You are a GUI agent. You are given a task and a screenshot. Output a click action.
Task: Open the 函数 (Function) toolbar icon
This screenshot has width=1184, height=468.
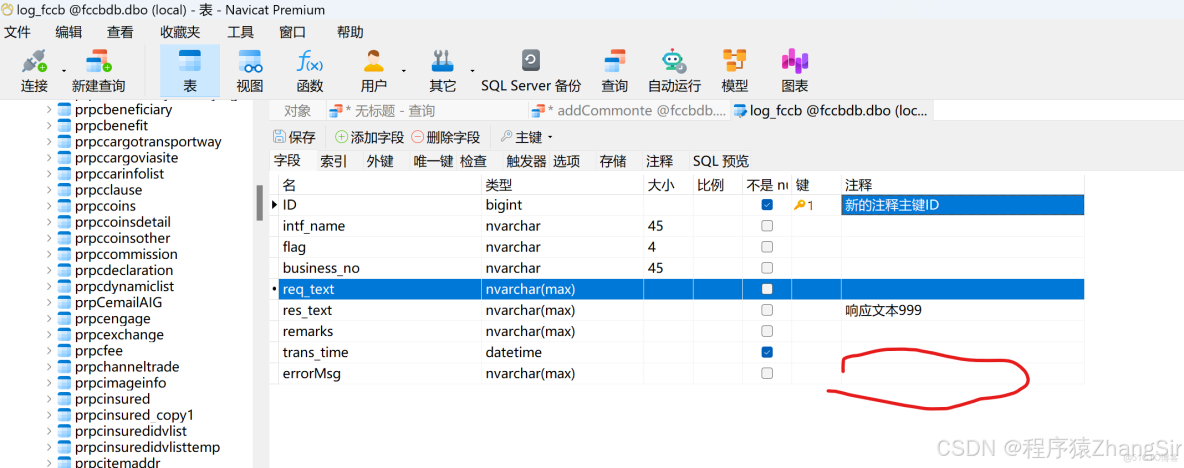(310, 61)
